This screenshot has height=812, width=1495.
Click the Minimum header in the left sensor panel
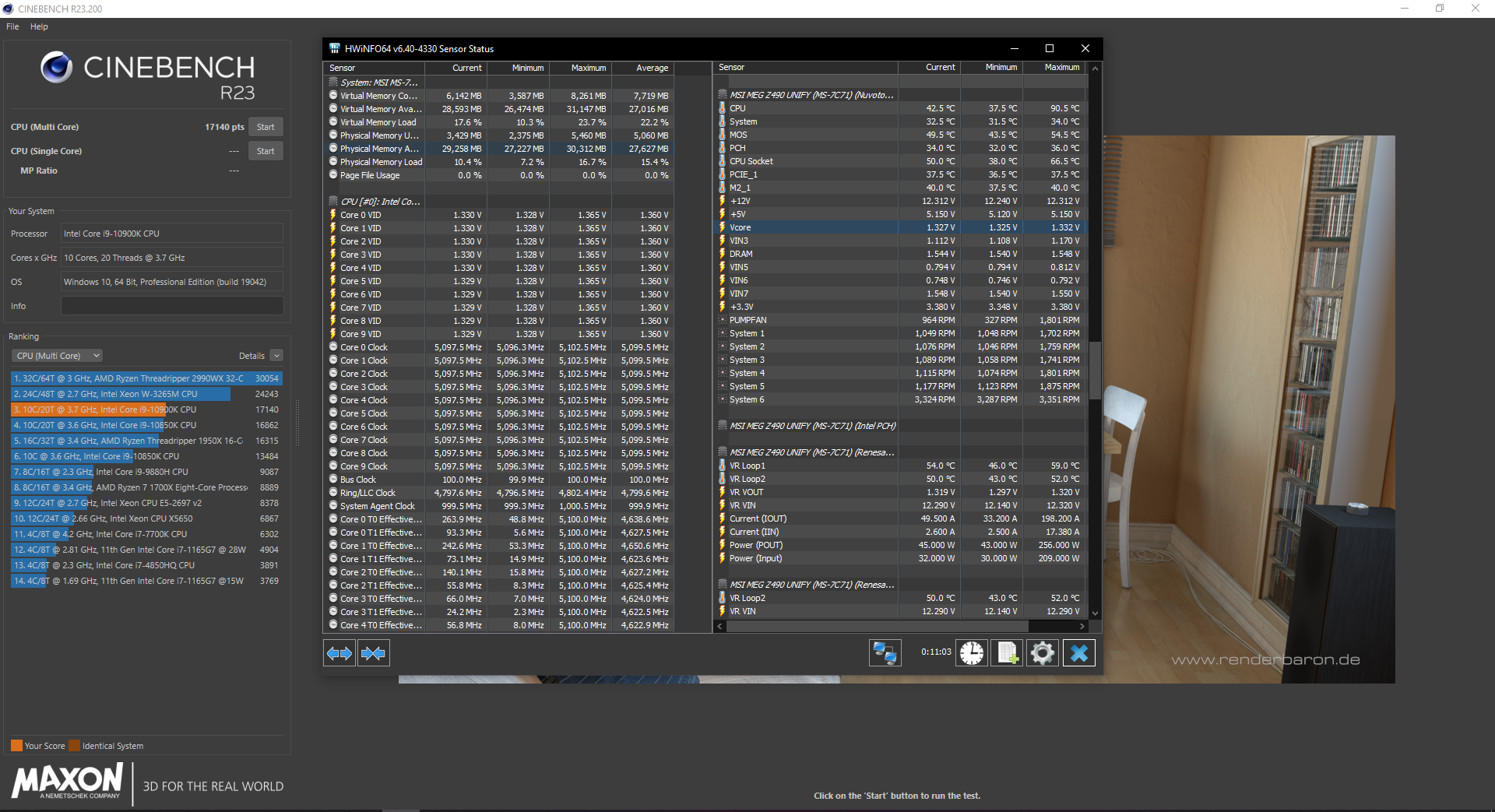click(518, 68)
